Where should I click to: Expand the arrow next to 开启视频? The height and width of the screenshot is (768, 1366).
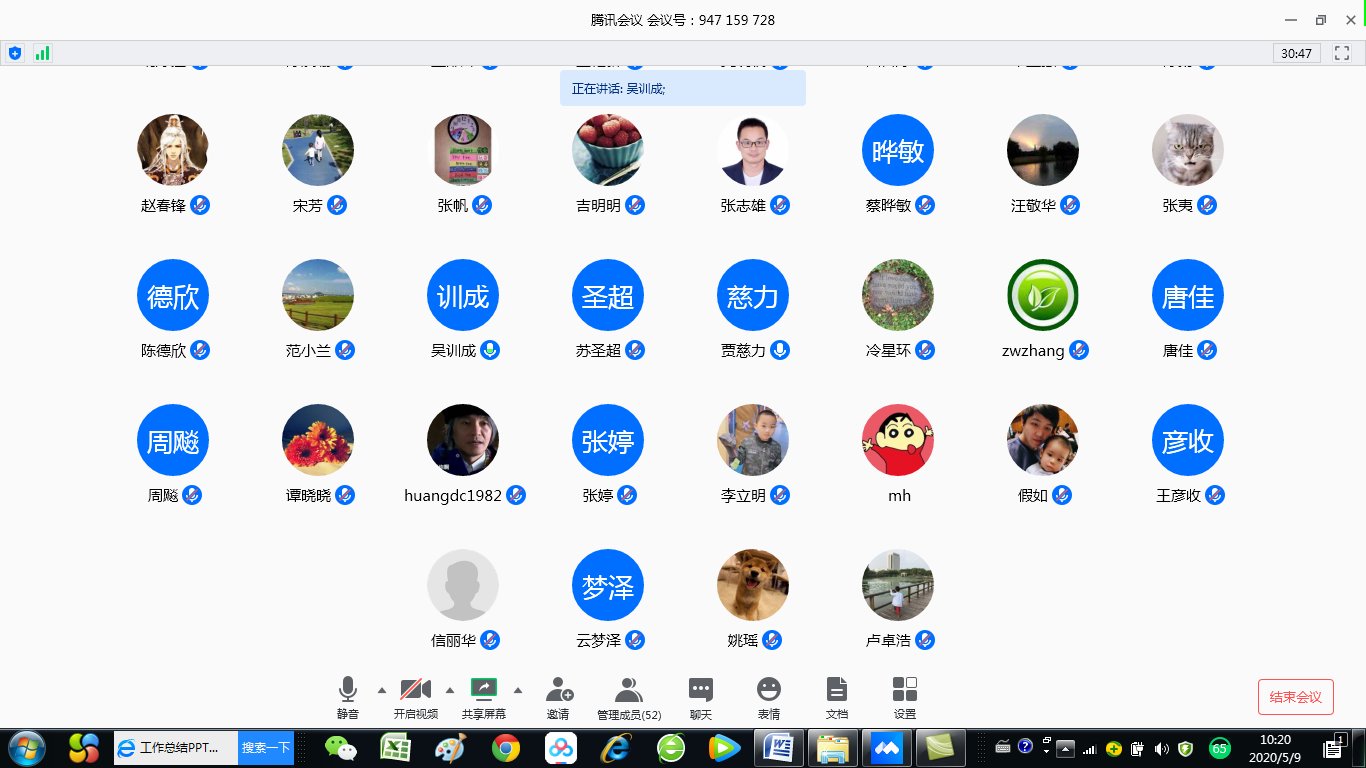449,690
